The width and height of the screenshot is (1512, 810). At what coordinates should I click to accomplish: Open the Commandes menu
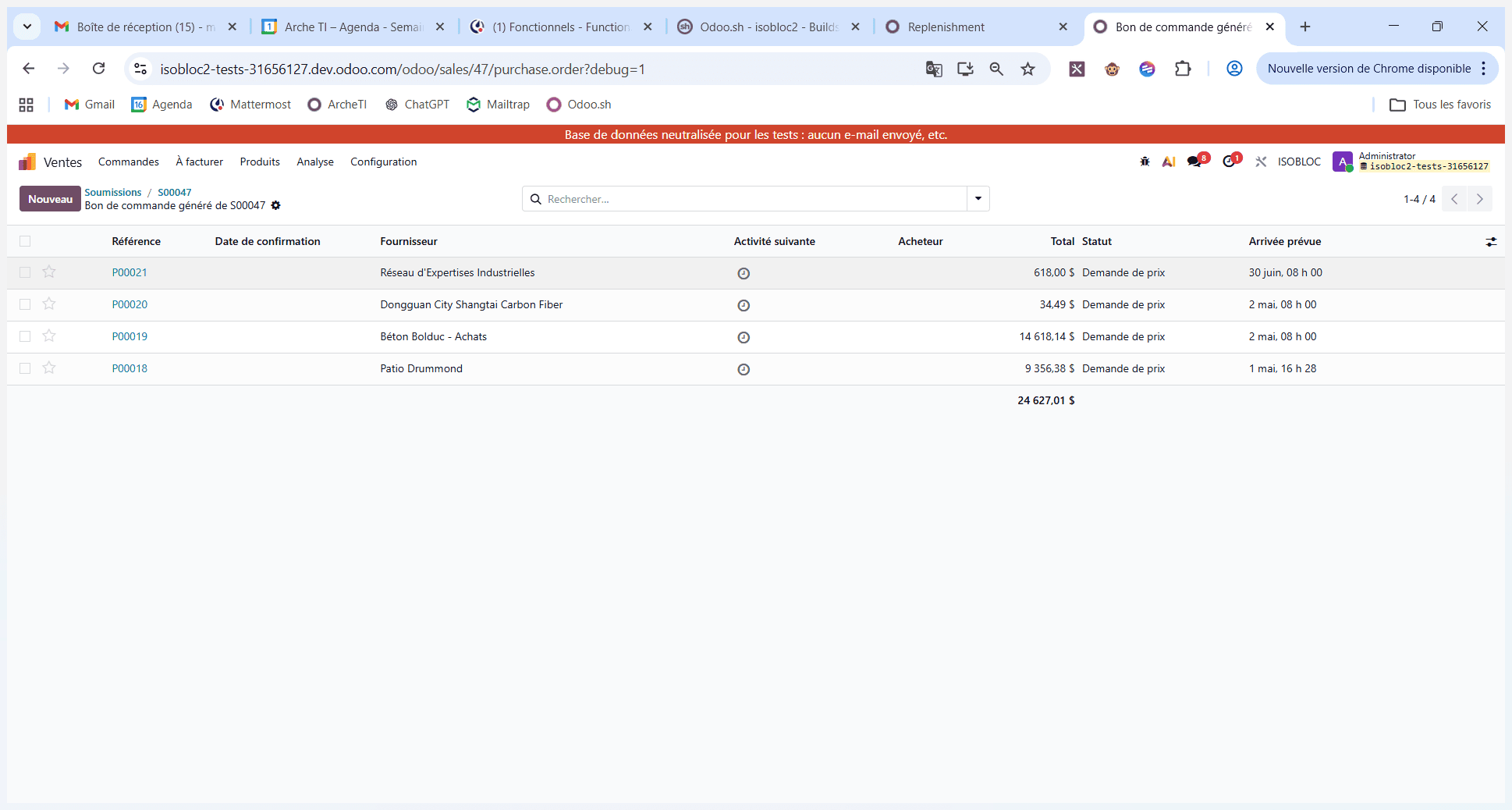(129, 162)
